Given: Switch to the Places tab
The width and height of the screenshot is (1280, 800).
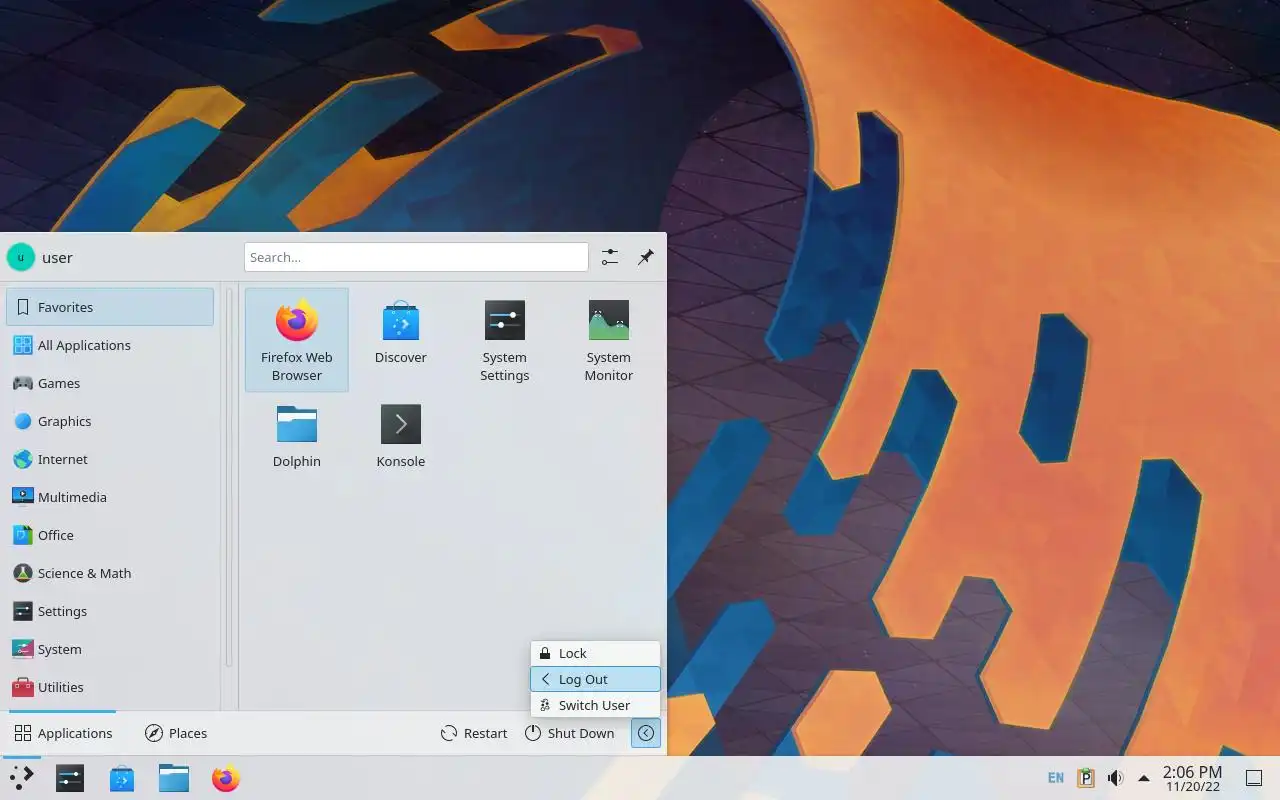Looking at the screenshot, I should 176,733.
